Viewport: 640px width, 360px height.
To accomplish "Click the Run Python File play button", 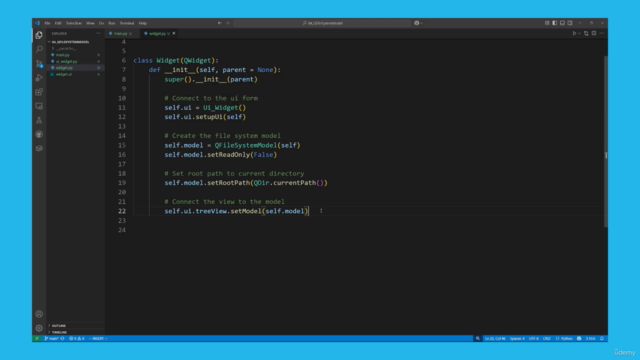I will coord(574,33).
